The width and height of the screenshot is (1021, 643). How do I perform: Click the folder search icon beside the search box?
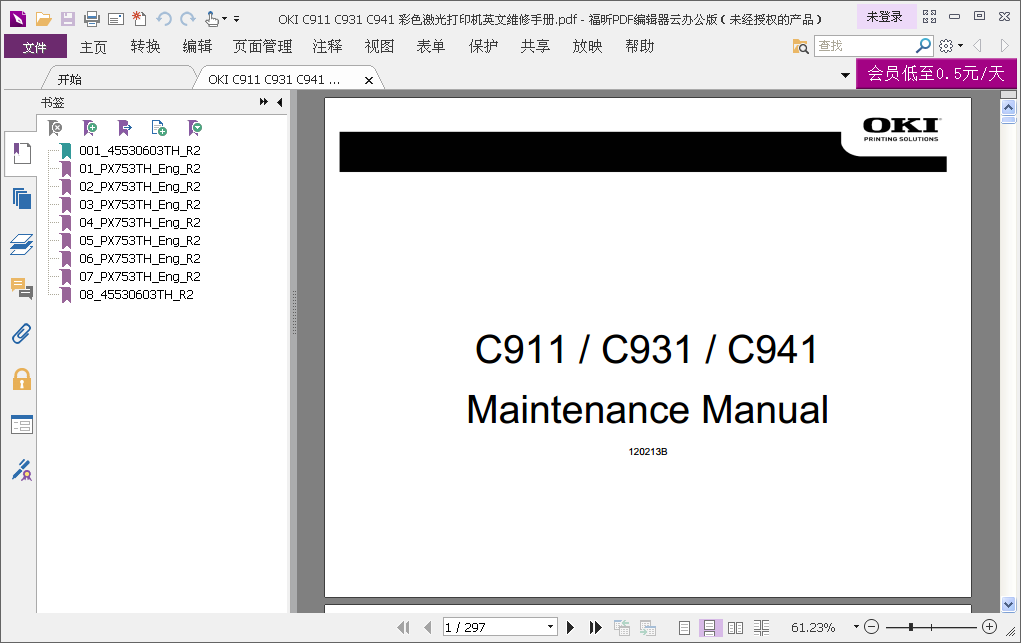(x=800, y=46)
